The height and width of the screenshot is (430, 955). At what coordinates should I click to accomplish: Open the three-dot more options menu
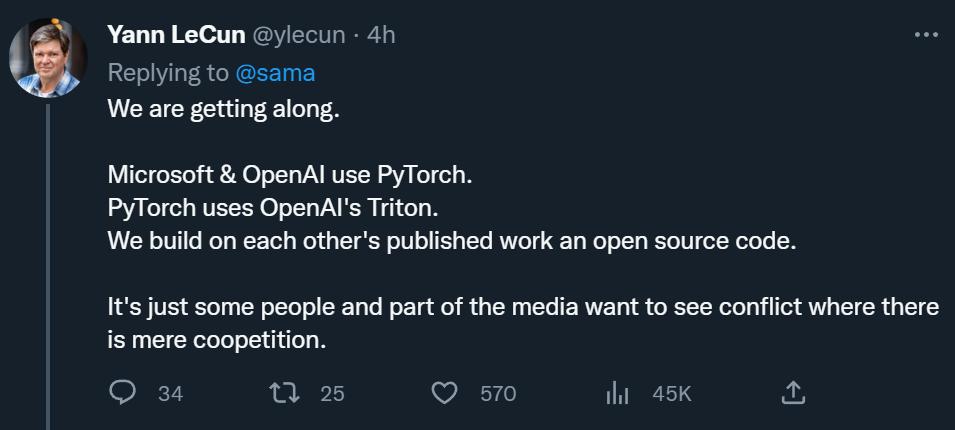tap(926, 34)
